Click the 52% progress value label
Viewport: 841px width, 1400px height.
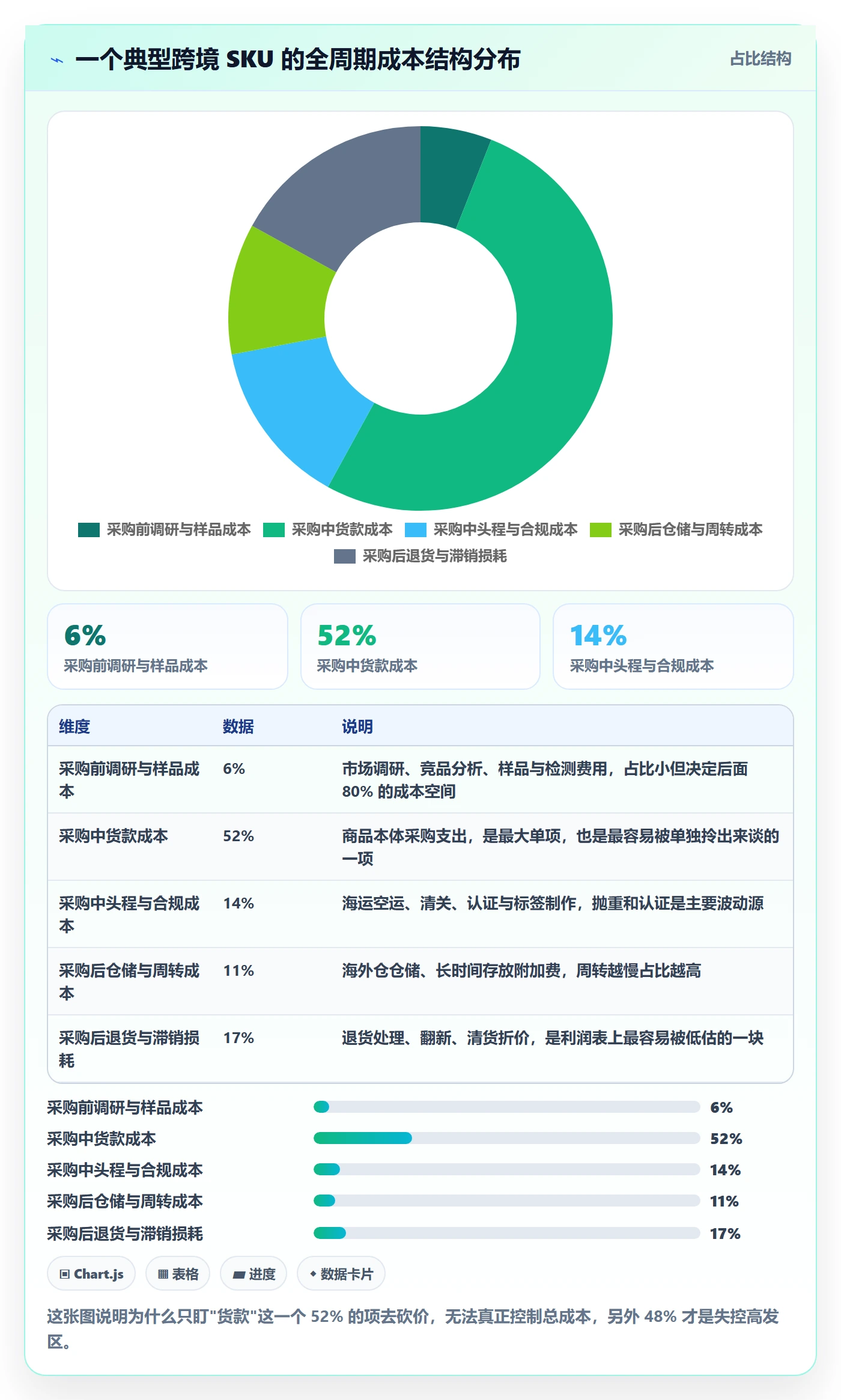click(x=726, y=1139)
